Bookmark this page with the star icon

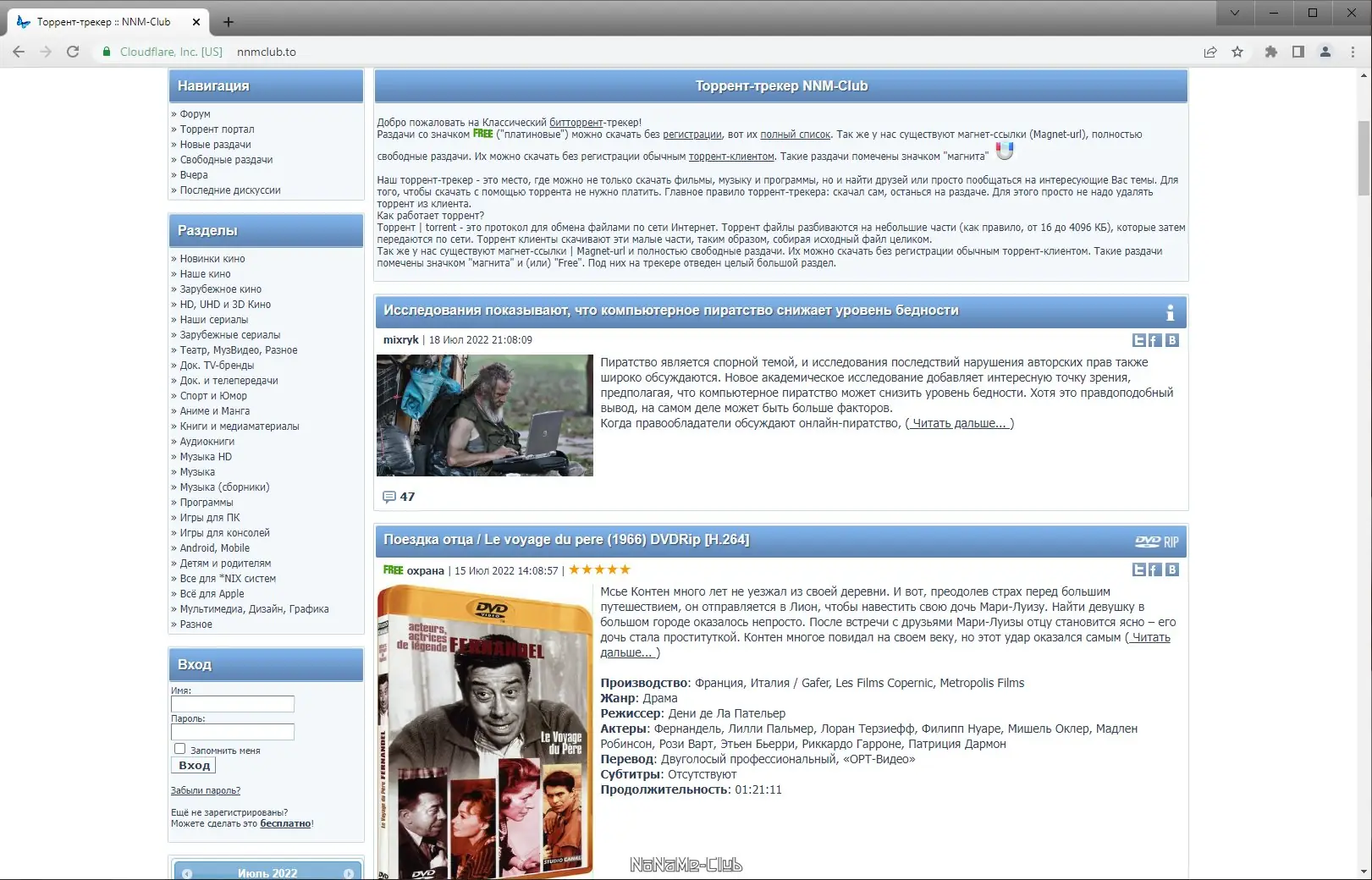[x=1237, y=52]
